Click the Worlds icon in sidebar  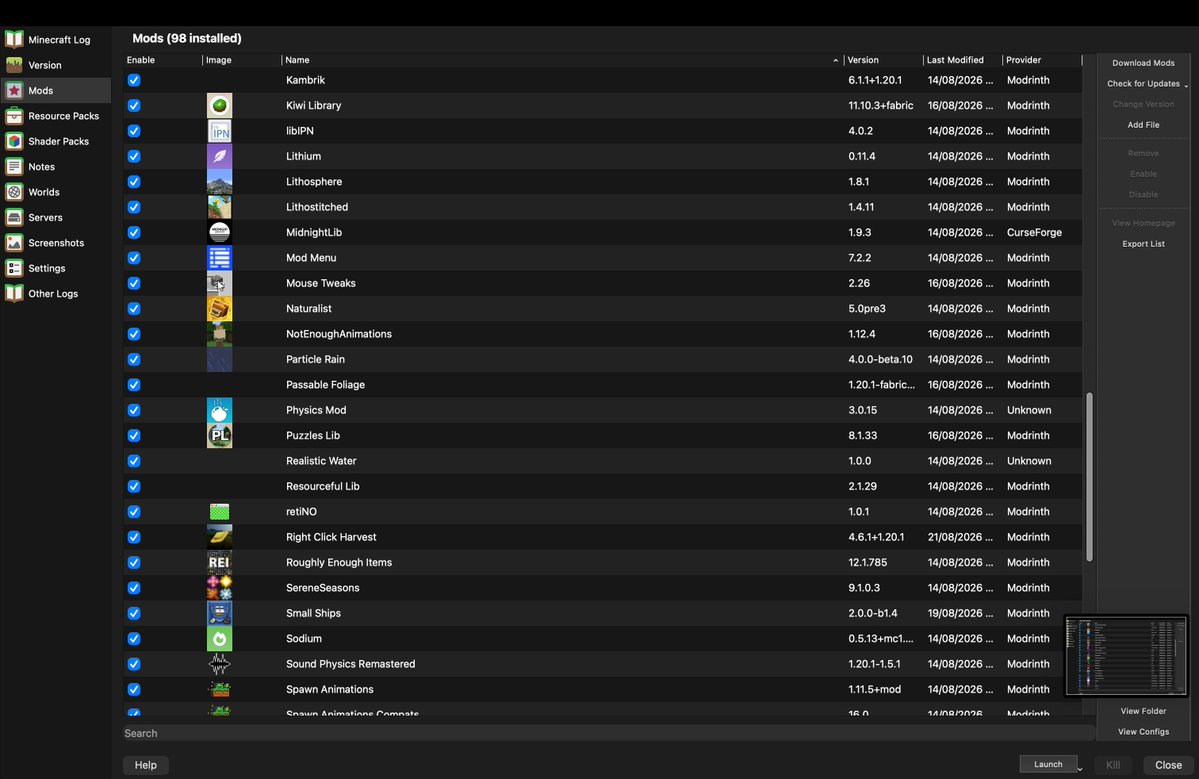[x=14, y=192]
